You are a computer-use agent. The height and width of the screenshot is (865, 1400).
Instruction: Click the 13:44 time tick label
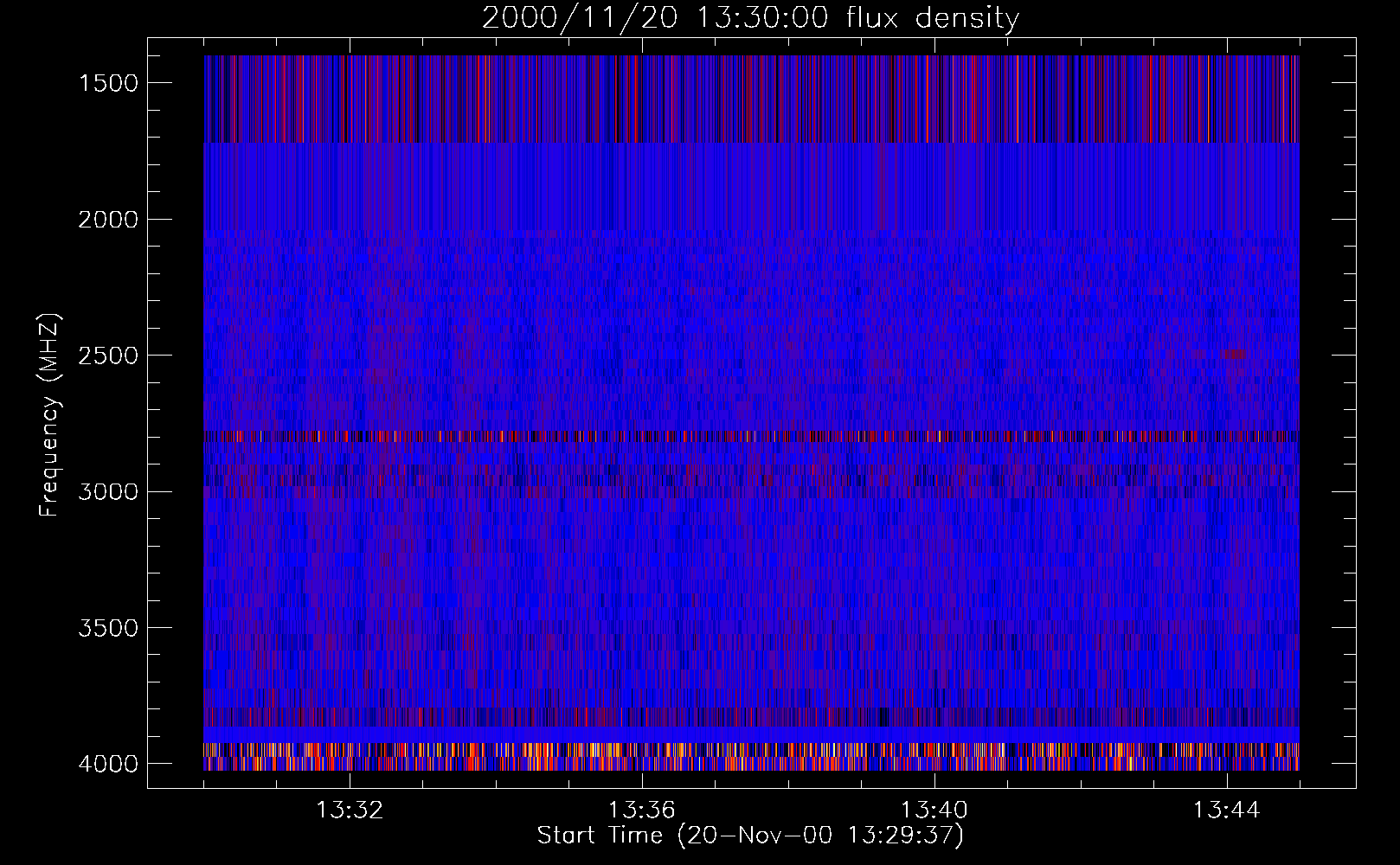pos(1227,811)
